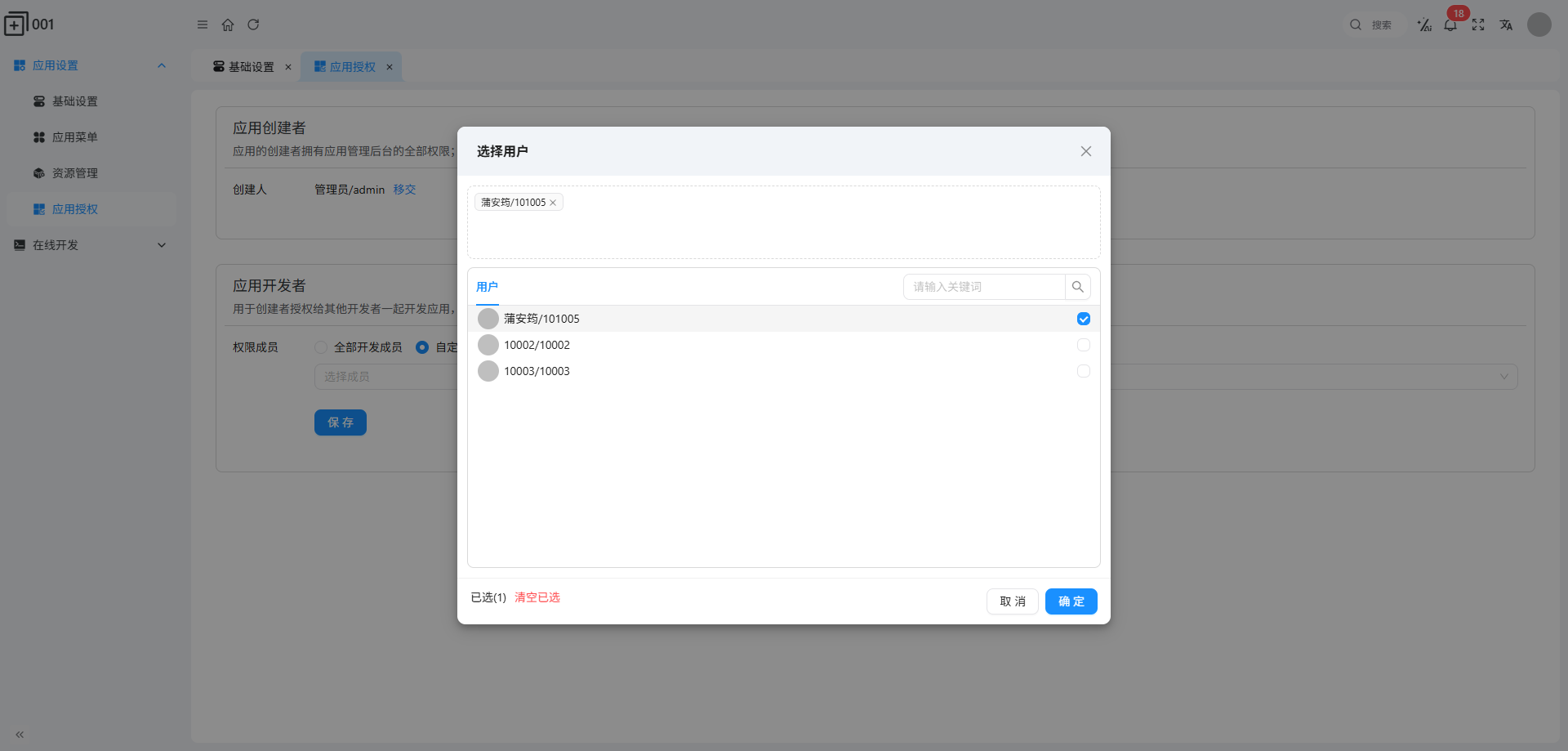
Task: Click the 10002/10002 avatar
Action: click(488, 345)
